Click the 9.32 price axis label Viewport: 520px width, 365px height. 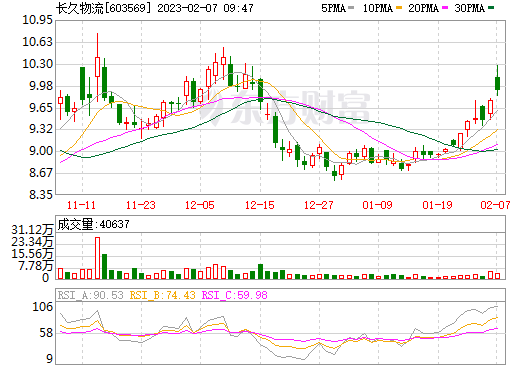click(41, 129)
